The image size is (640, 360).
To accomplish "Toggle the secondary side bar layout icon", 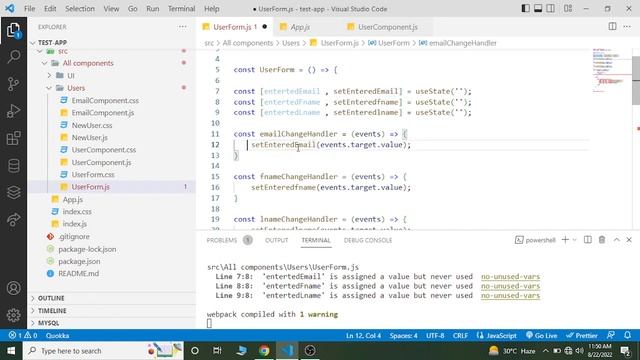I will pyautogui.click(x=550, y=9).
